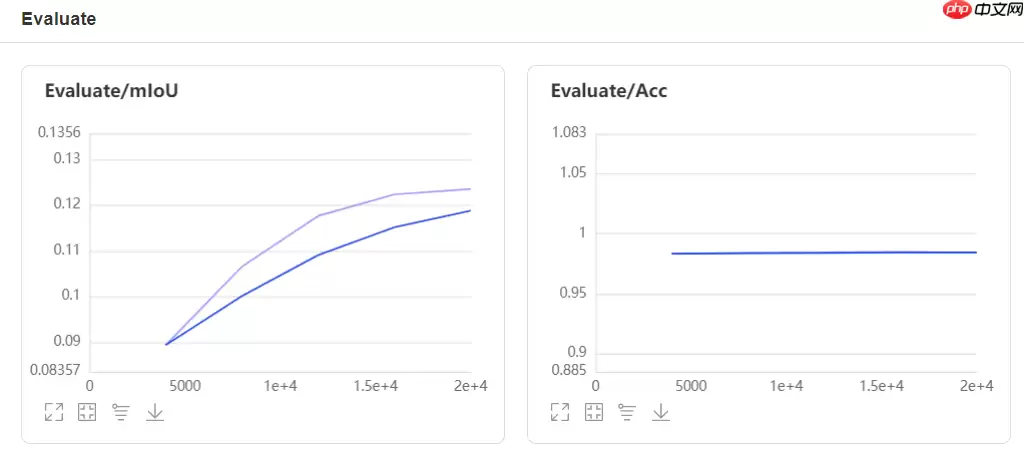This screenshot has width=1024, height=463.
Task: Click the Evaluate/mIoU chart title
Action: click(111, 91)
